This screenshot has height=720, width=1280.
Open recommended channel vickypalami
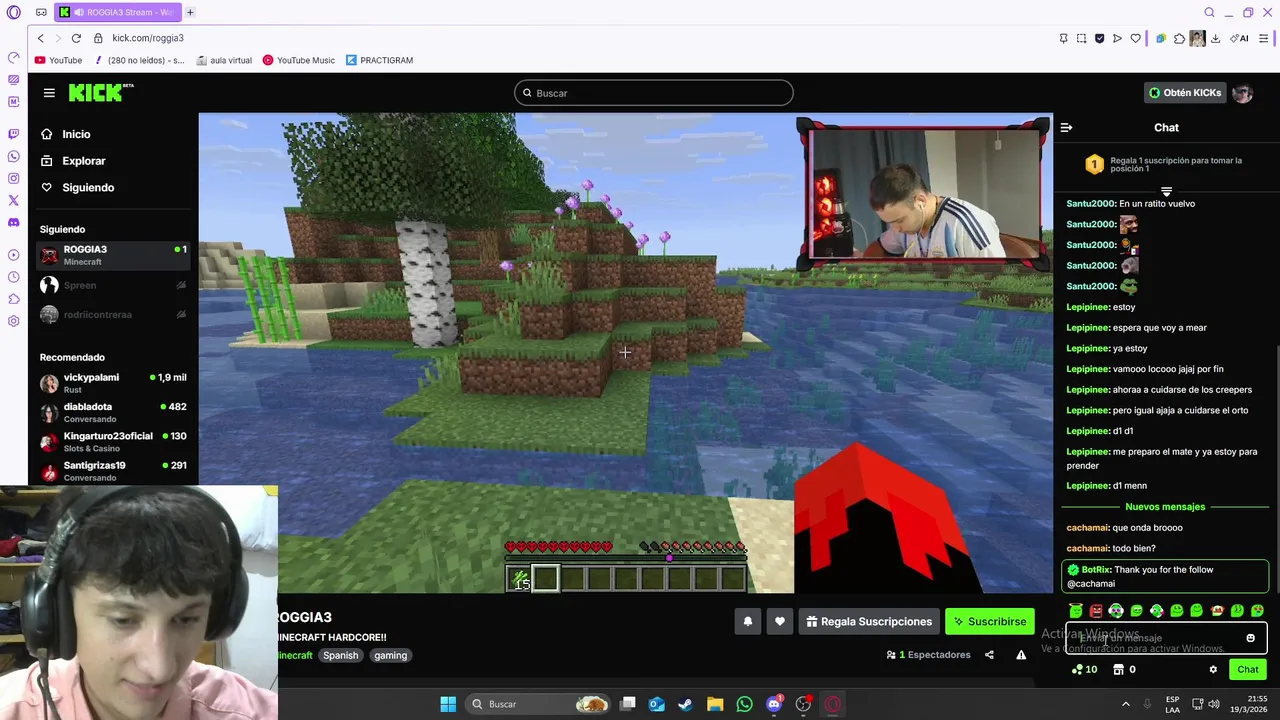[x=113, y=383]
